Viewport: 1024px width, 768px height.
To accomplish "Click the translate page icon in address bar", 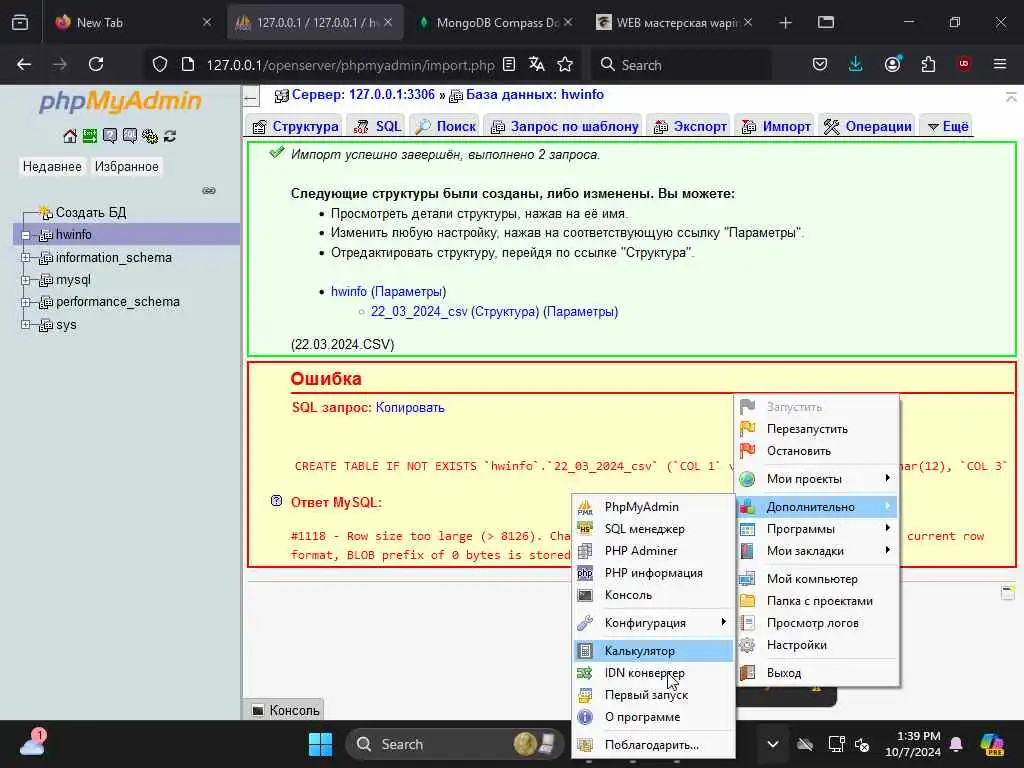I will 537,64.
